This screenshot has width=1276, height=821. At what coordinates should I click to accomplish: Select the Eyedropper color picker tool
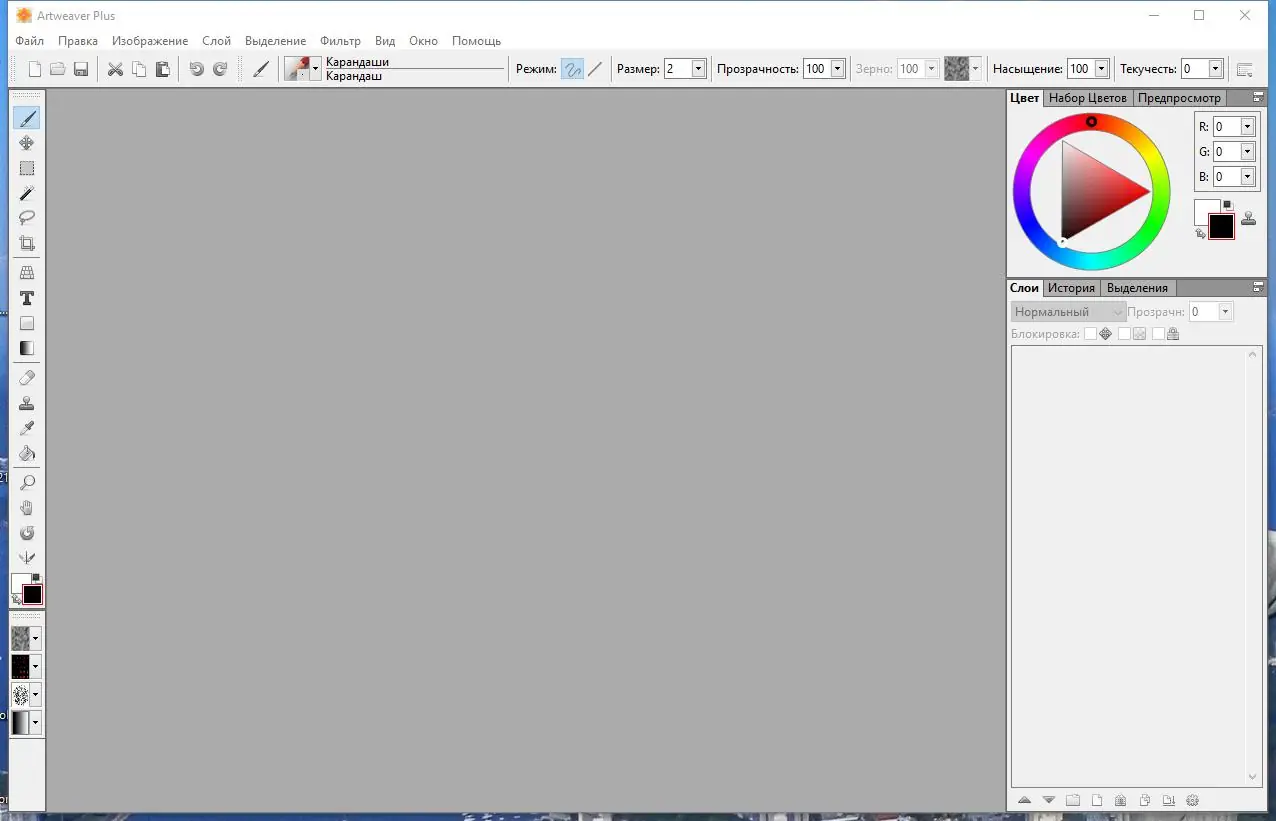tap(26, 428)
